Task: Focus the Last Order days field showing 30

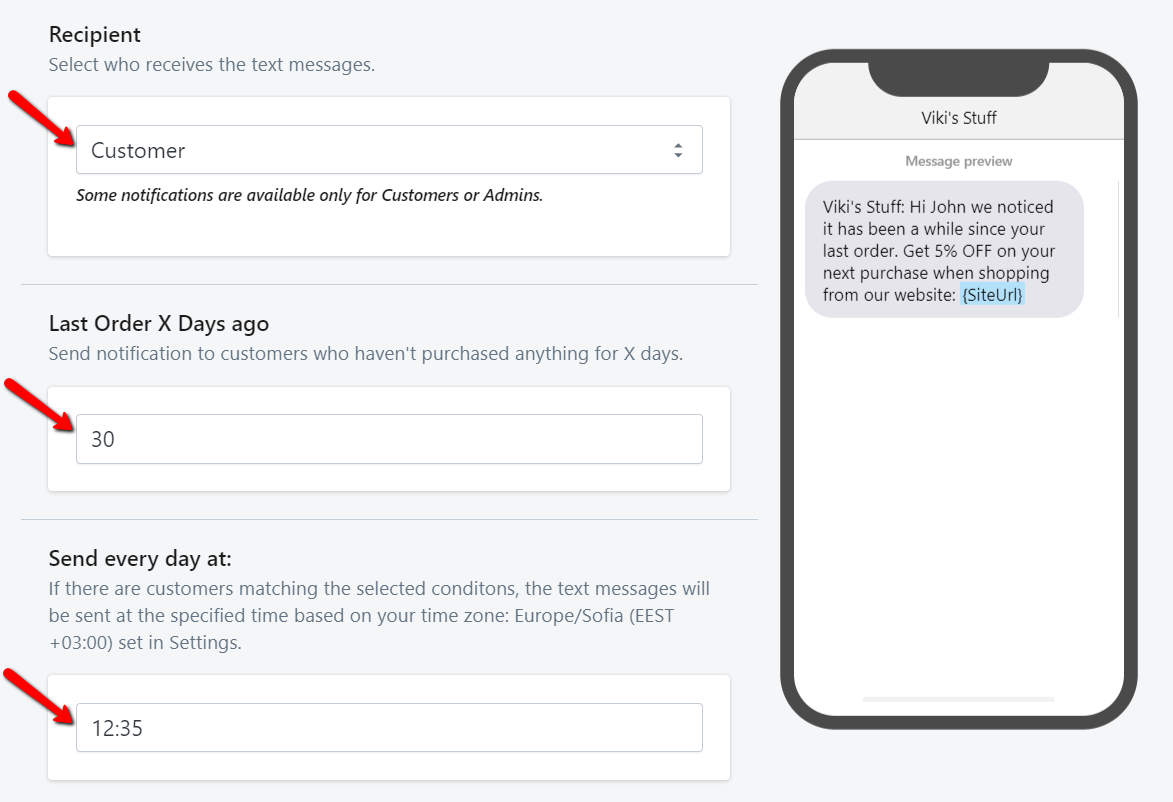Action: (x=388, y=439)
